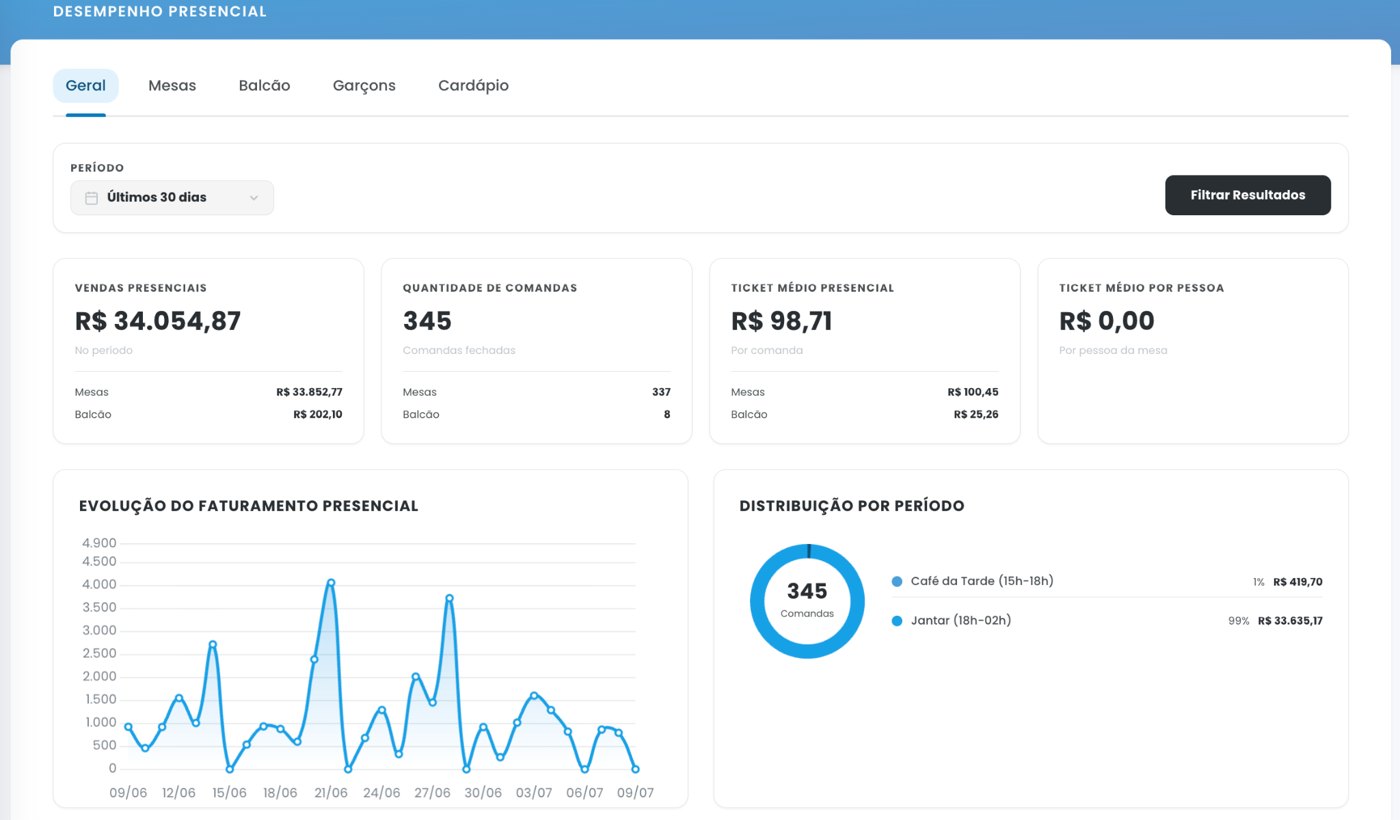This screenshot has height=820, width=1400.
Task: Click the 345 comandas count value
Action: pos(427,321)
